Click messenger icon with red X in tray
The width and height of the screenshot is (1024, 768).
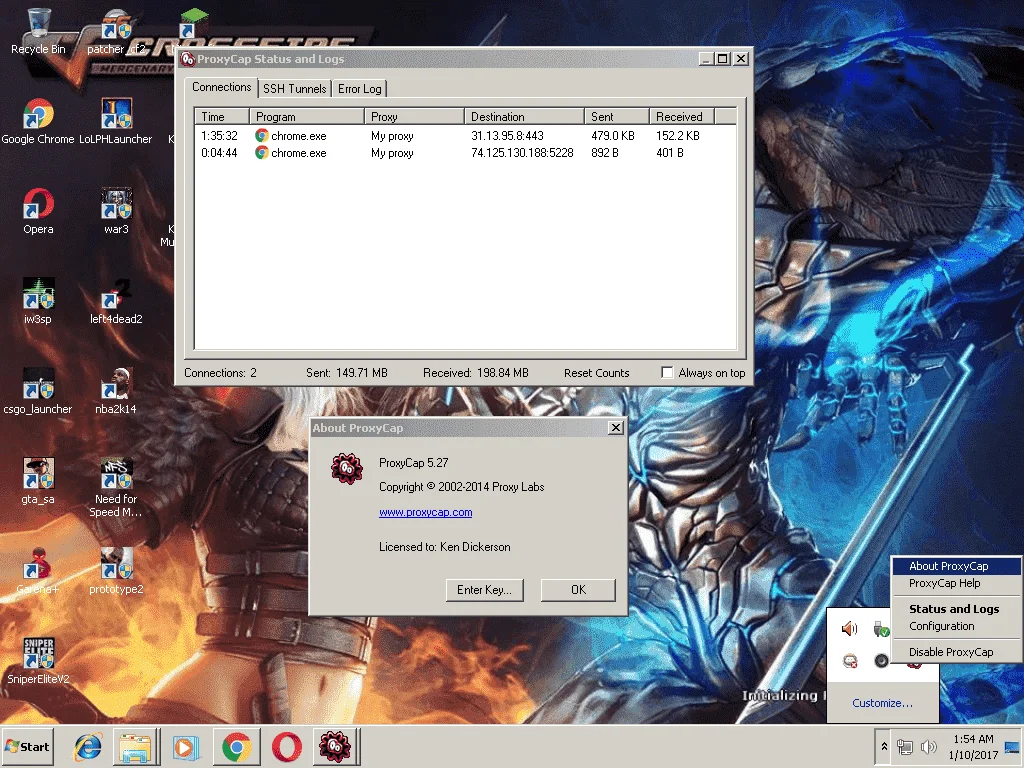[x=849, y=660]
